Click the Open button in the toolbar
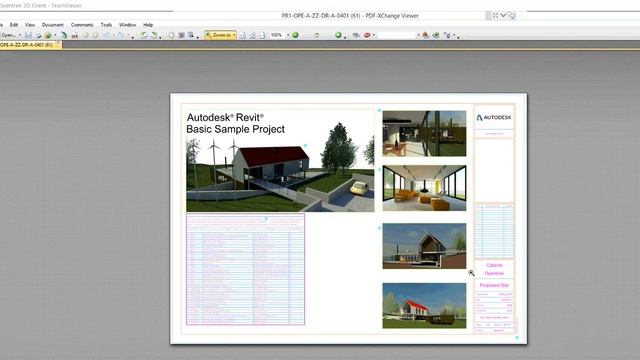Image resolution: width=640 pixels, height=360 pixels. click(9, 35)
